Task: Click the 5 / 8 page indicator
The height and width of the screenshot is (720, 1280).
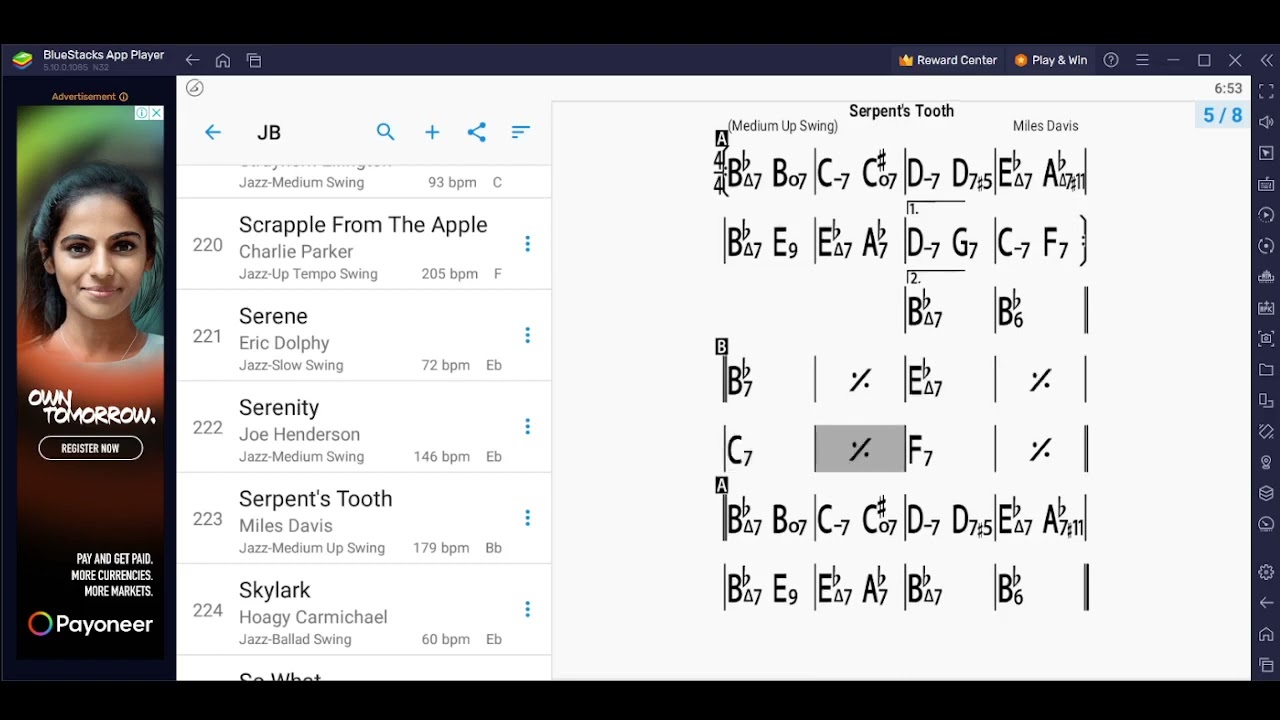Action: [1222, 115]
